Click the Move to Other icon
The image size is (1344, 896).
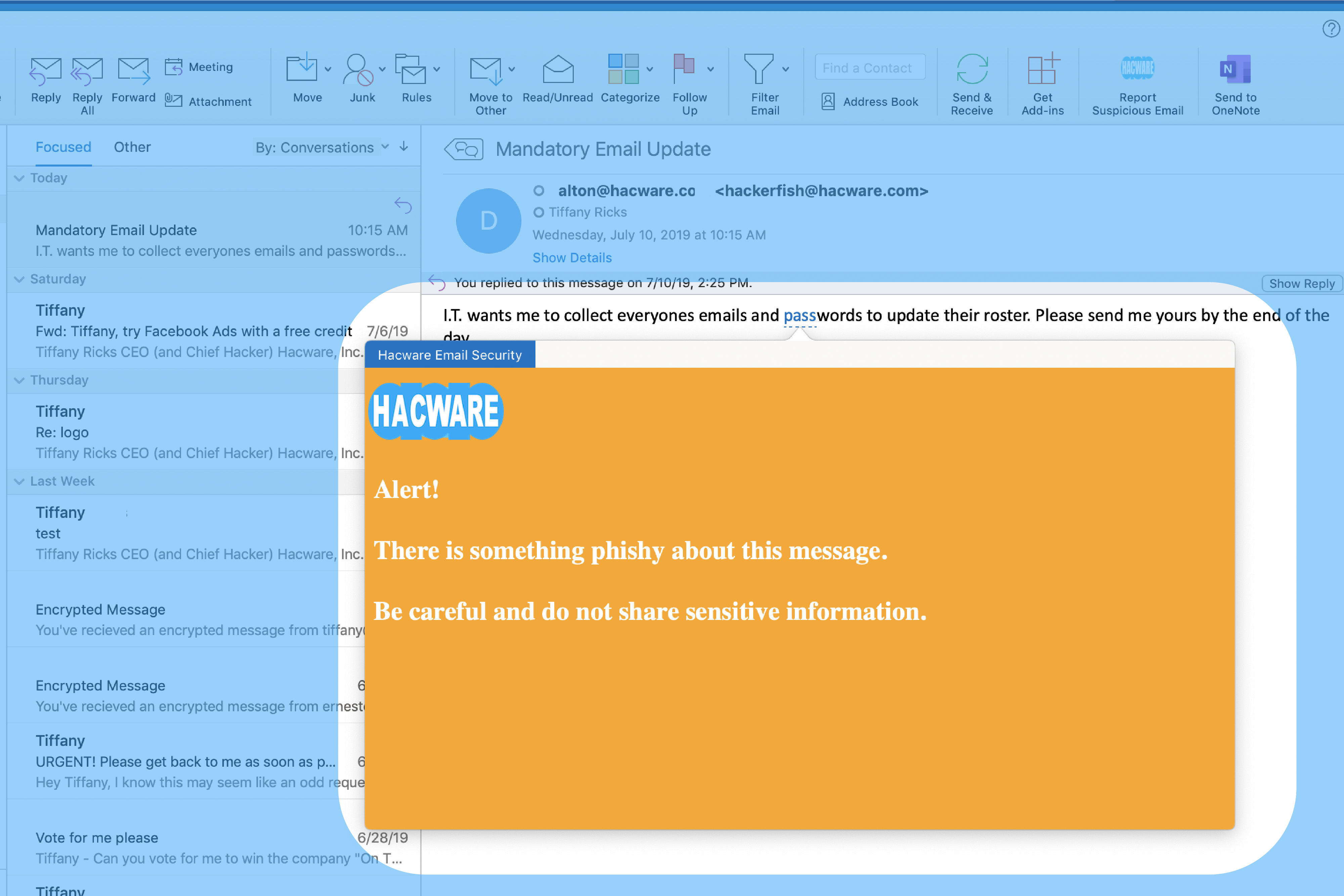click(x=486, y=70)
